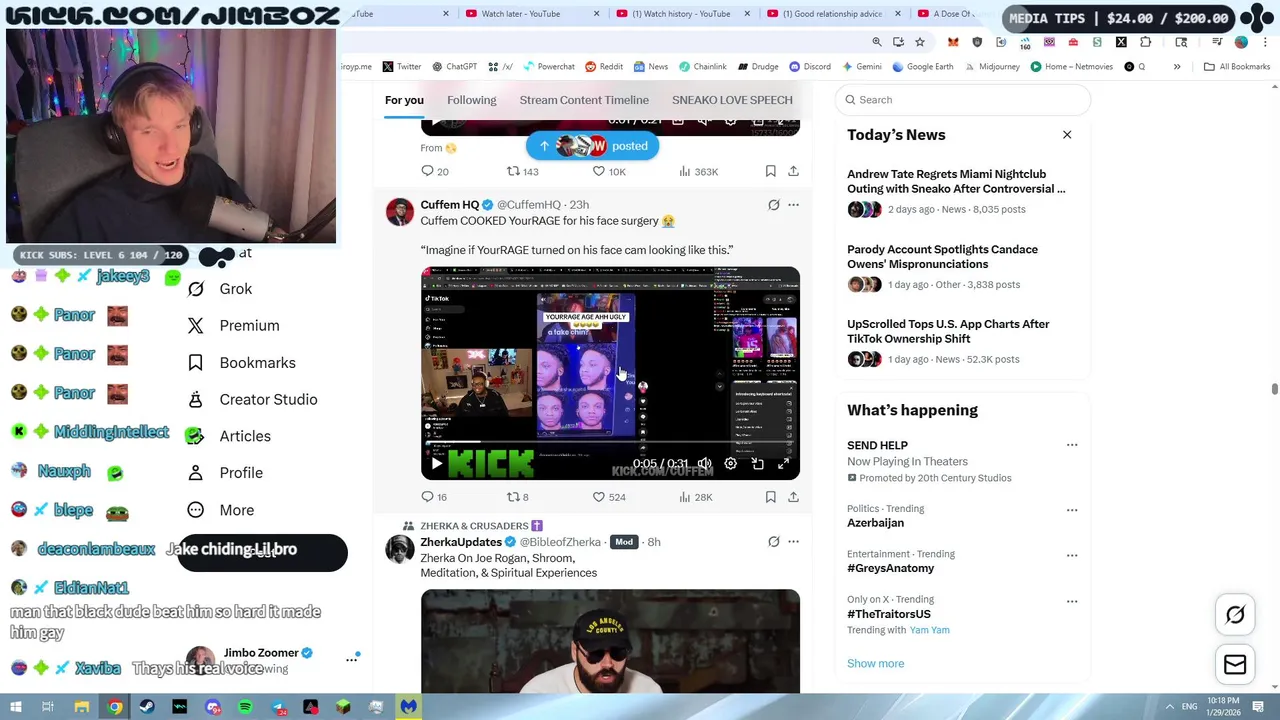Like the Cuffem HQ post
The height and width of the screenshot is (720, 1280).
coord(608,497)
